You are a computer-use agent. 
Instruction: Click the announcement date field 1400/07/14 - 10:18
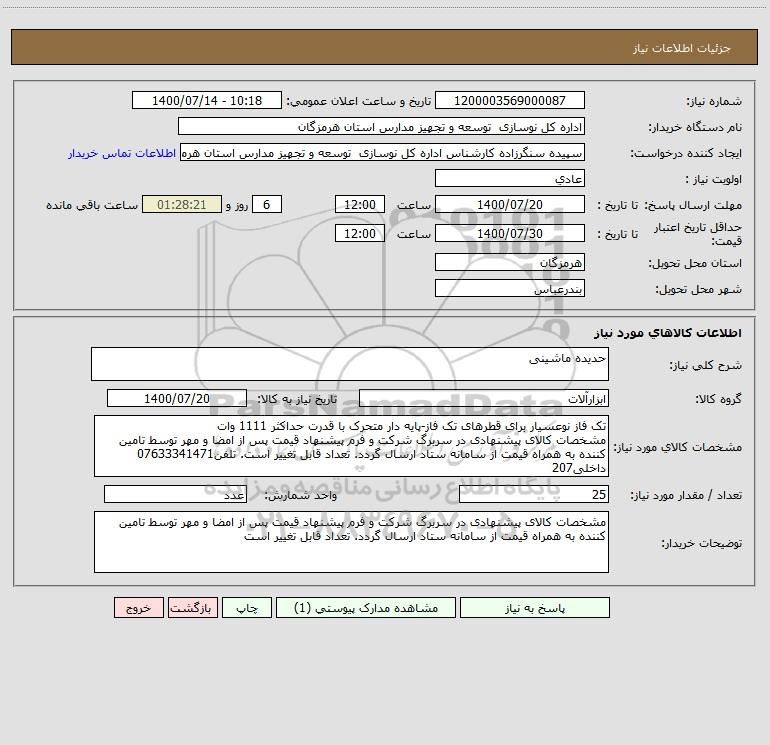207,100
